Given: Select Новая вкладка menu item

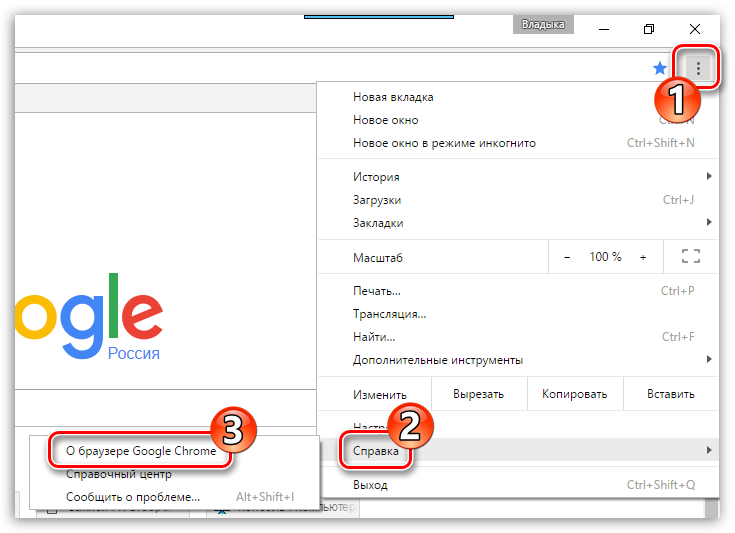Looking at the screenshot, I should click(518, 97).
